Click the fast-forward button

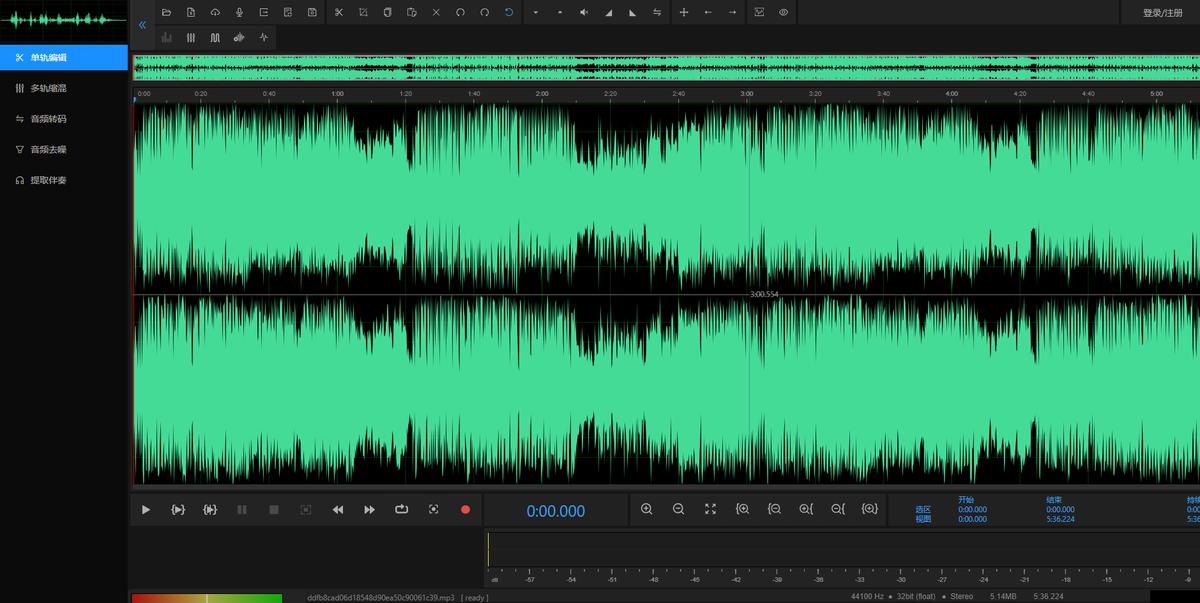click(x=369, y=510)
